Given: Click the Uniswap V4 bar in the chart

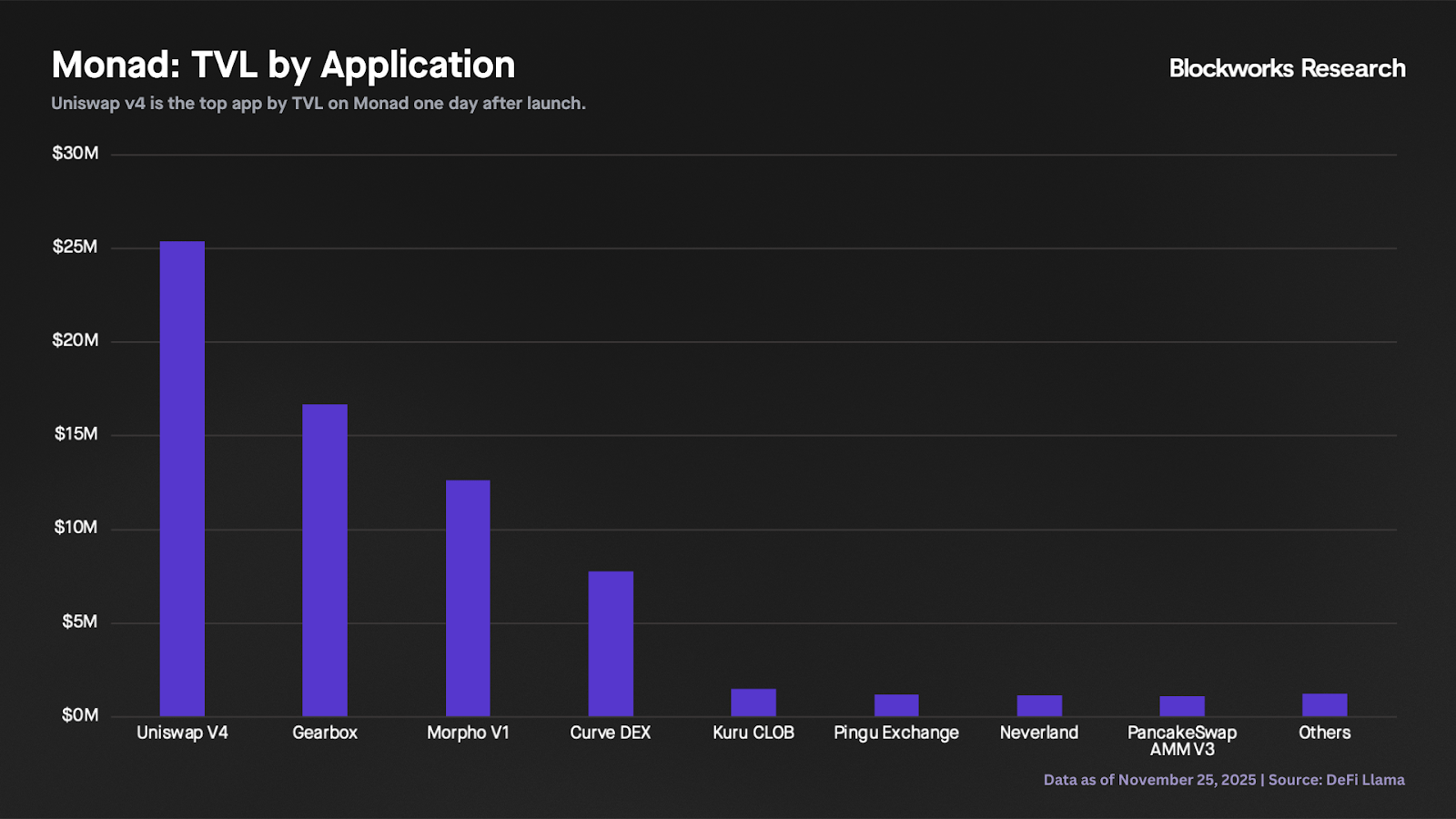Looking at the screenshot, I should (182, 479).
